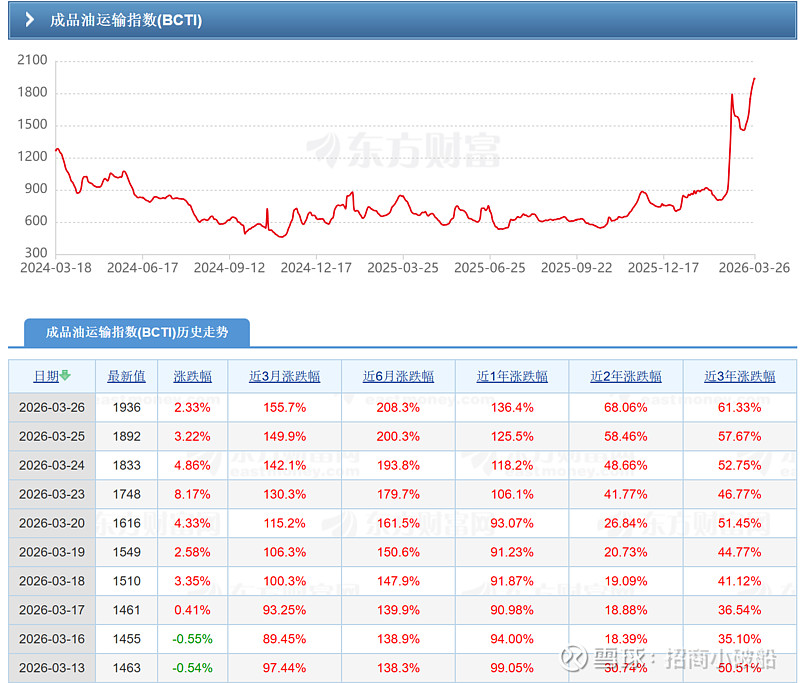Click the green sort arrow next to 日期
Viewport: 800px width, 683px height.
click(65, 376)
